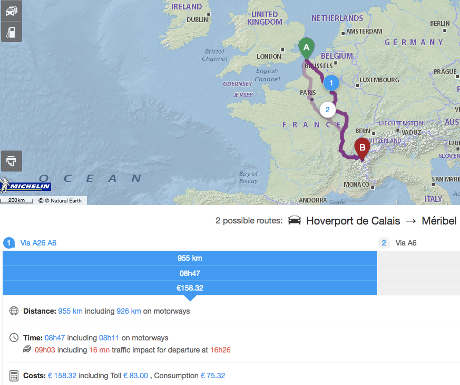
Task: Click the traffic car icon beside 09h03
Action: point(27,349)
